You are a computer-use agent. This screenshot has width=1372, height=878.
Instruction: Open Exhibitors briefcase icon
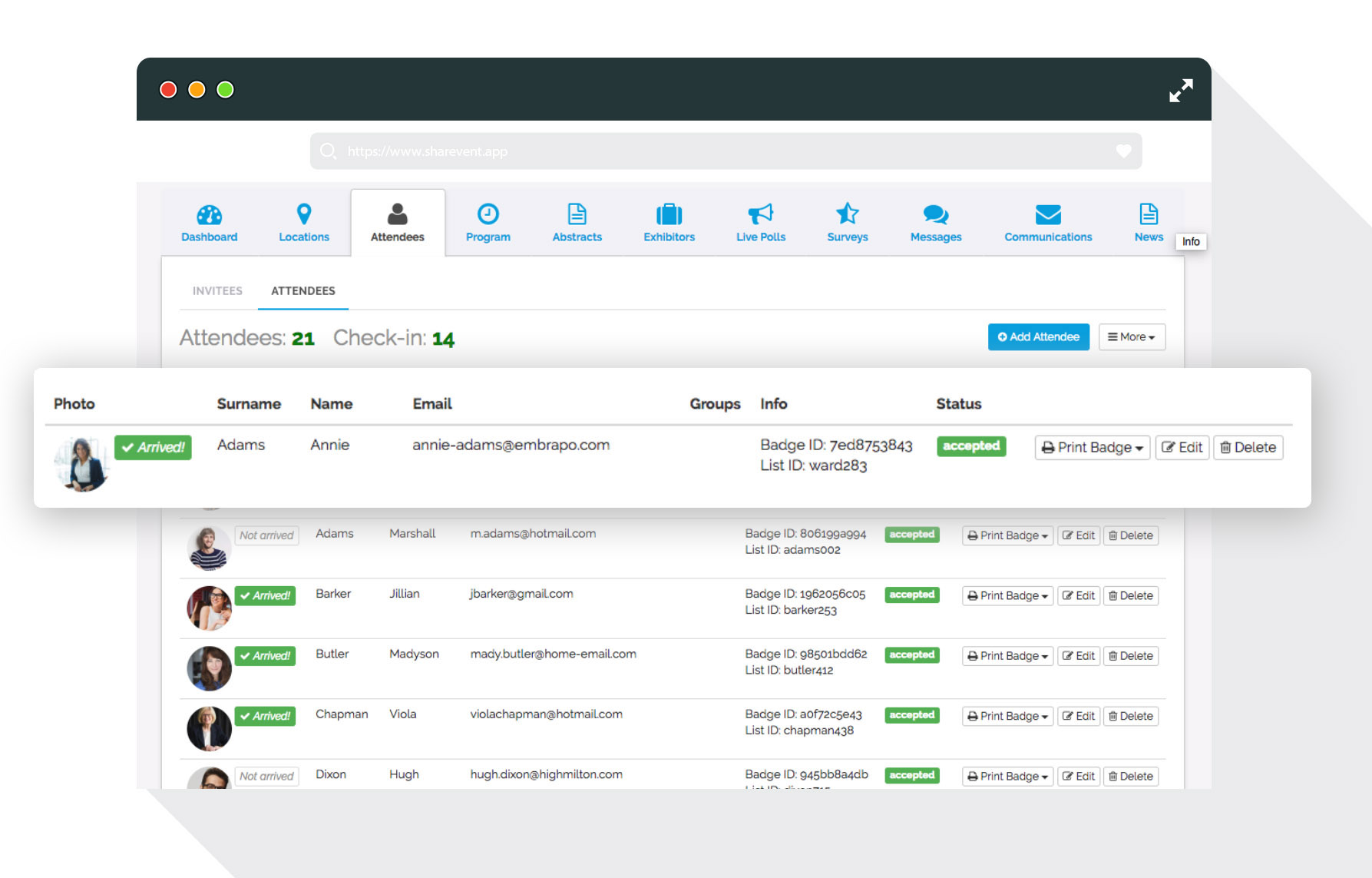point(669,214)
